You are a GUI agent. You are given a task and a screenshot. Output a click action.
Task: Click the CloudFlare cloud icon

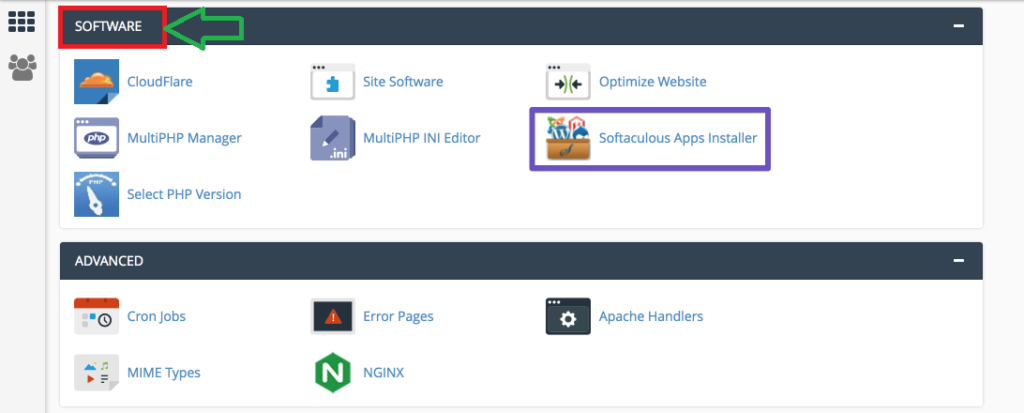tap(96, 82)
